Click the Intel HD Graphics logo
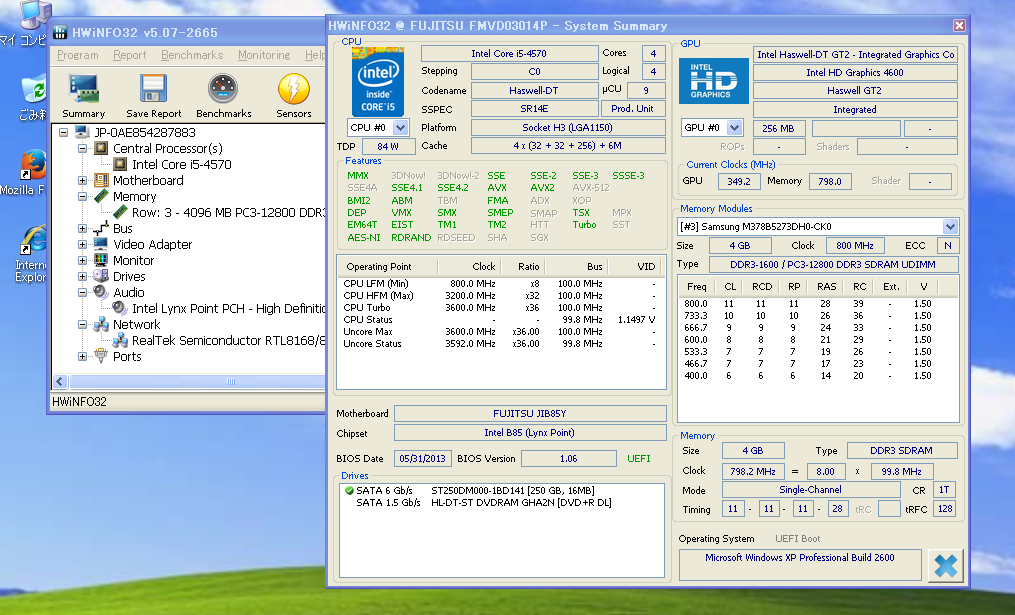The height and width of the screenshot is (615, 1015). pos(713,81)
